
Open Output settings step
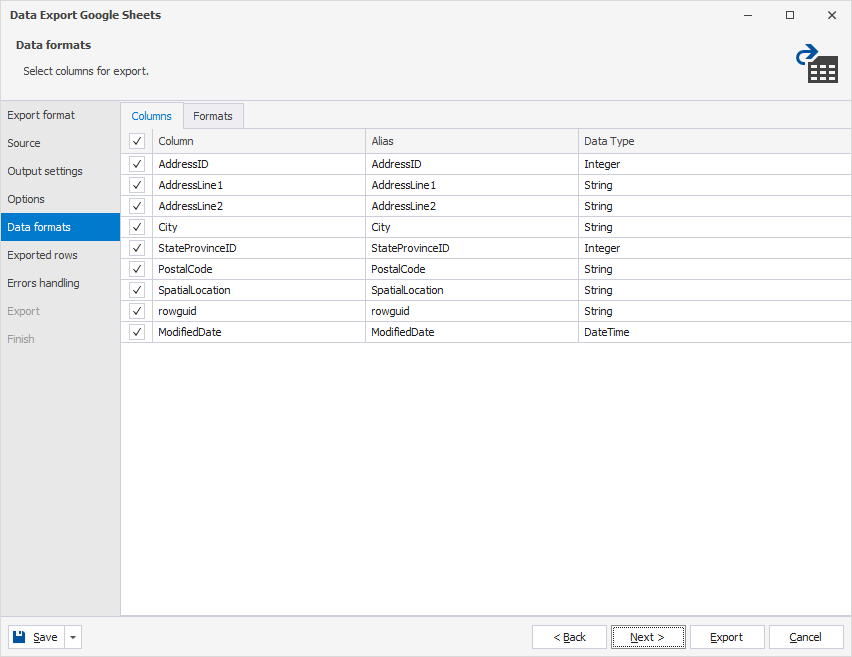(x=60, y=171)
